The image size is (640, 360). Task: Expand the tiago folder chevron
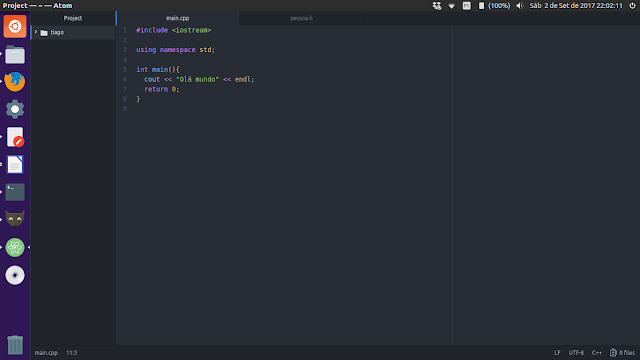point(36,32)
